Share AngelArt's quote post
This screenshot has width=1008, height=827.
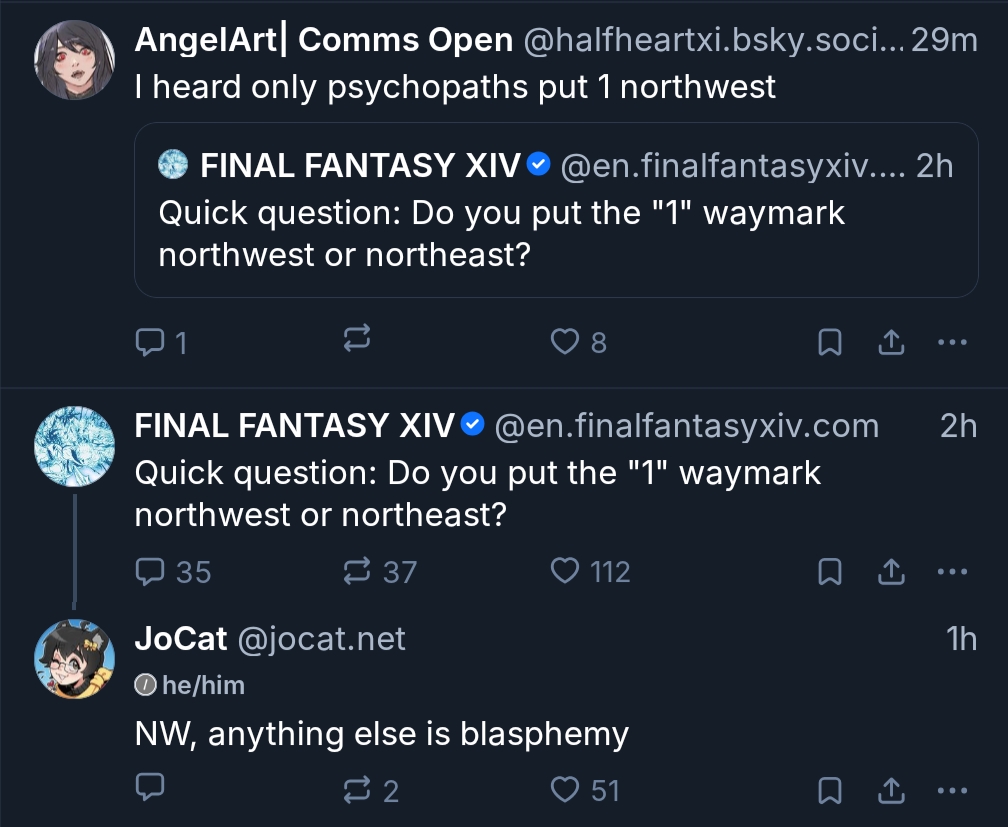click(889, 343)
